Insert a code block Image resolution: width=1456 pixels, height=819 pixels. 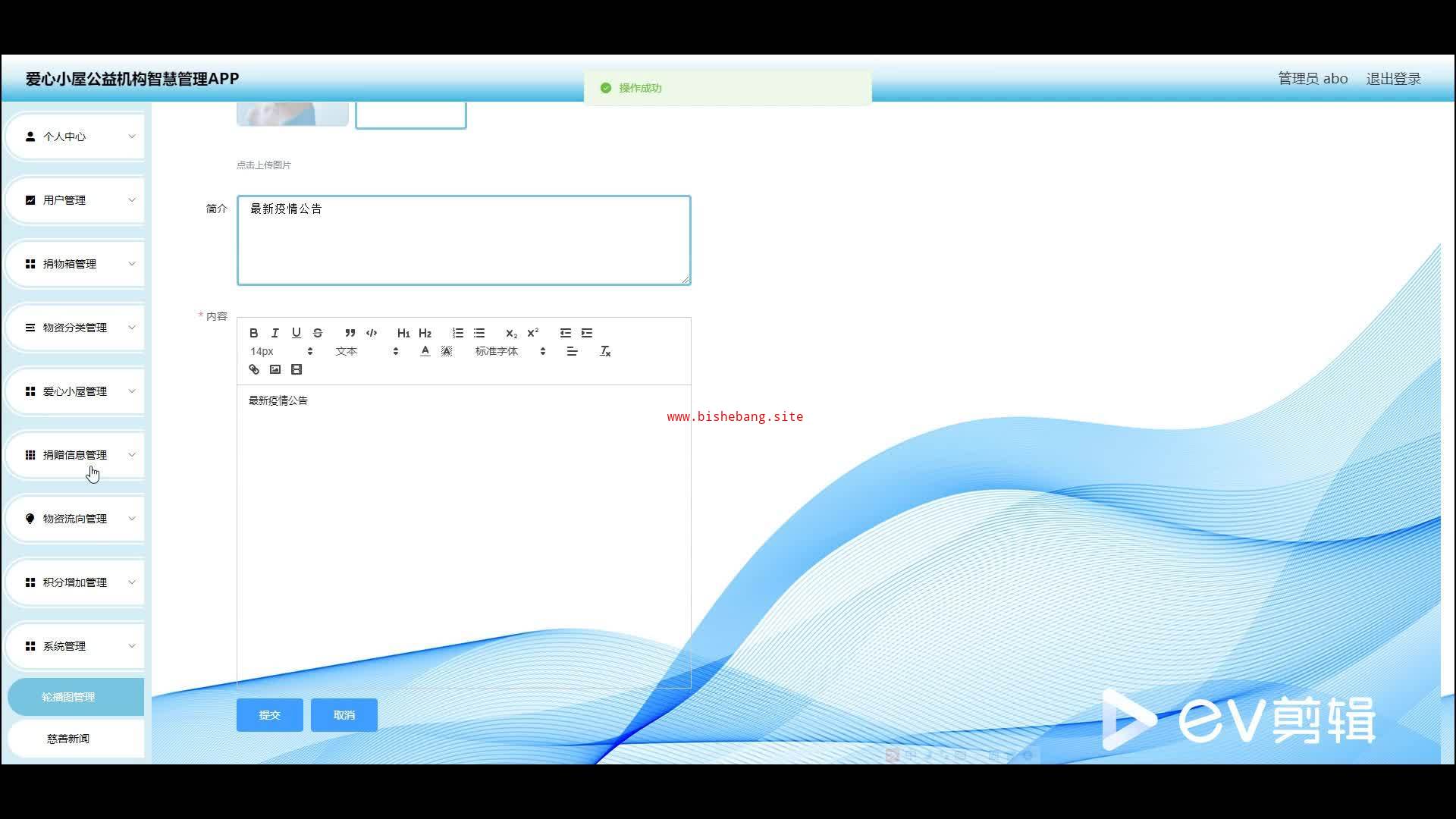[x=372, y=333]
